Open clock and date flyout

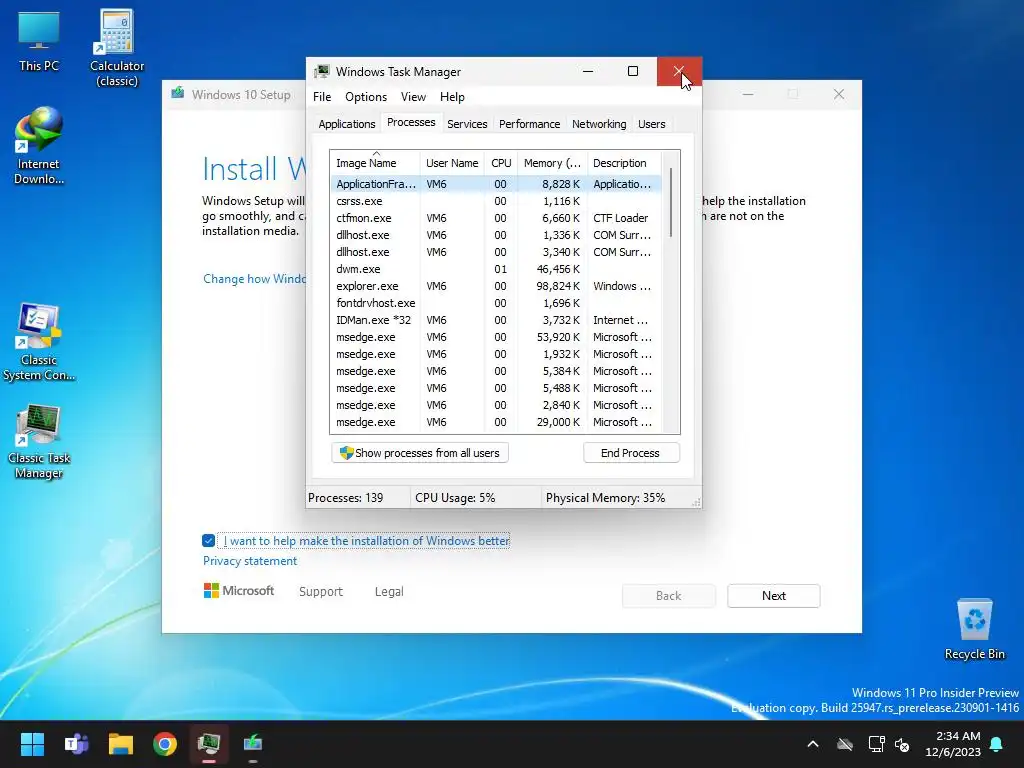tap(953, 744)
